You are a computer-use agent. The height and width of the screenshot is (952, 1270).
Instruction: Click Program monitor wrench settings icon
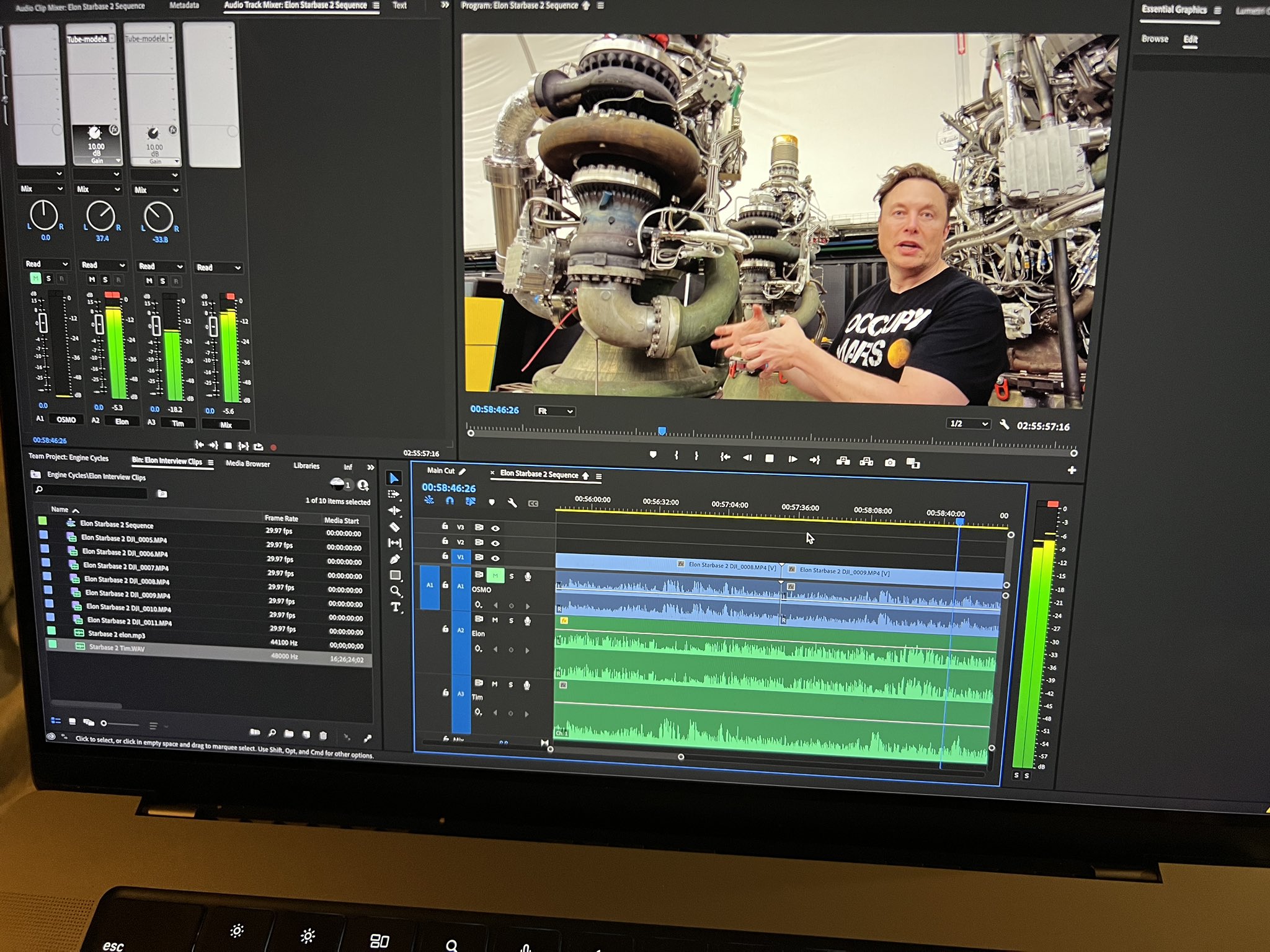[1004, 425]
